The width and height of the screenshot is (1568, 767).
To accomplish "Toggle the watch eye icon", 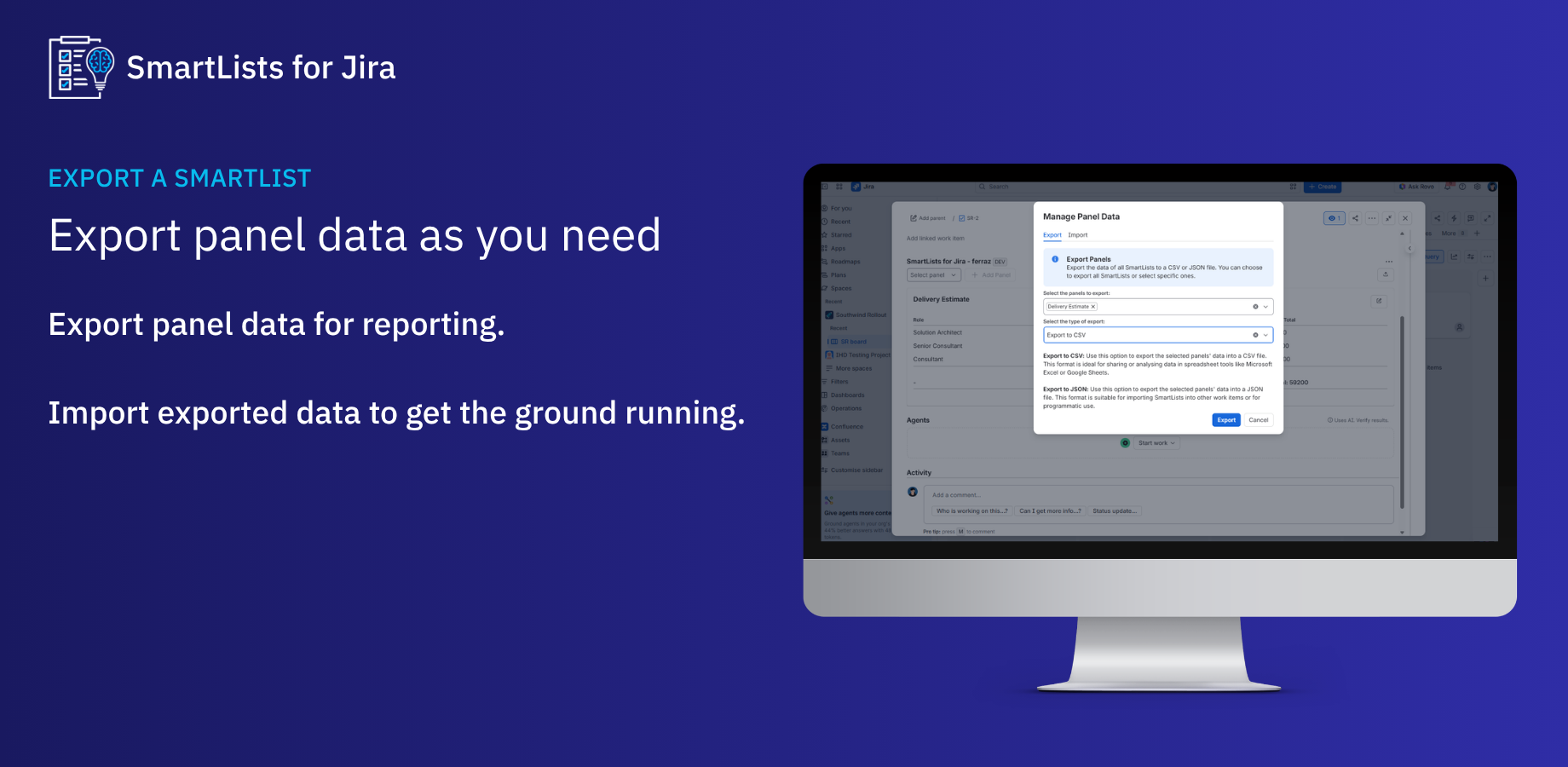I will pyautogui.click(x=1334, y=218).
